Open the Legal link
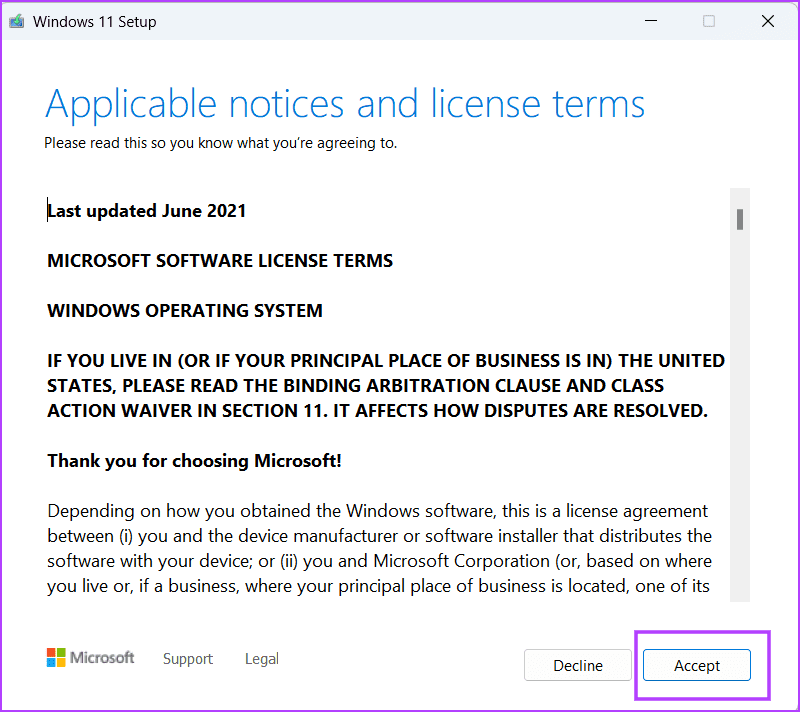This screenshot has height=712, width=800. pos(262,658)
